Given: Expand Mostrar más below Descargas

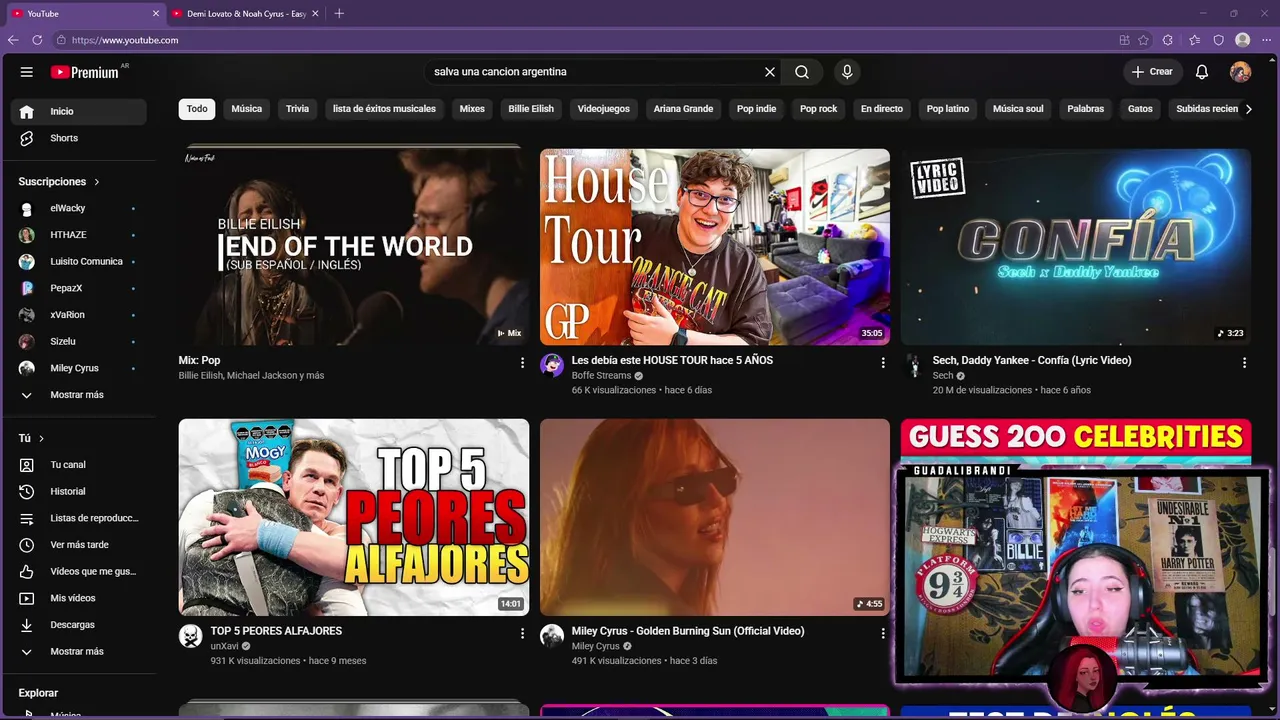Looking at the screenshot, I should click(78, 651).
